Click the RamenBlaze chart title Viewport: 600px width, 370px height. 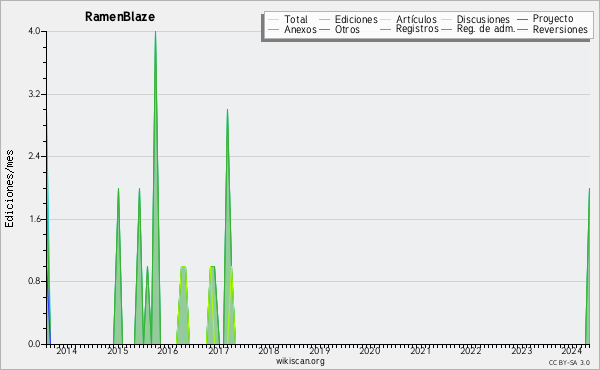tap(120, 17)
